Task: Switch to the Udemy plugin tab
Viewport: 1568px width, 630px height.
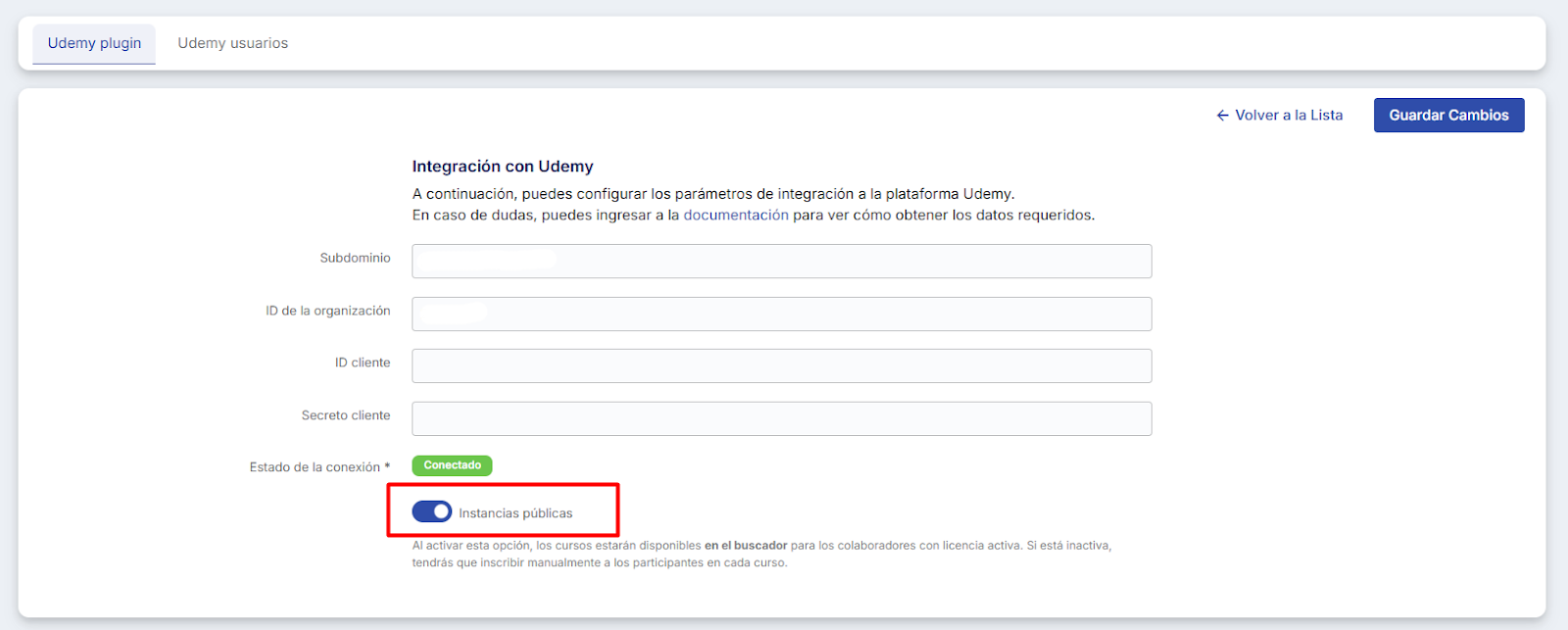Action: tap(94, 43)
